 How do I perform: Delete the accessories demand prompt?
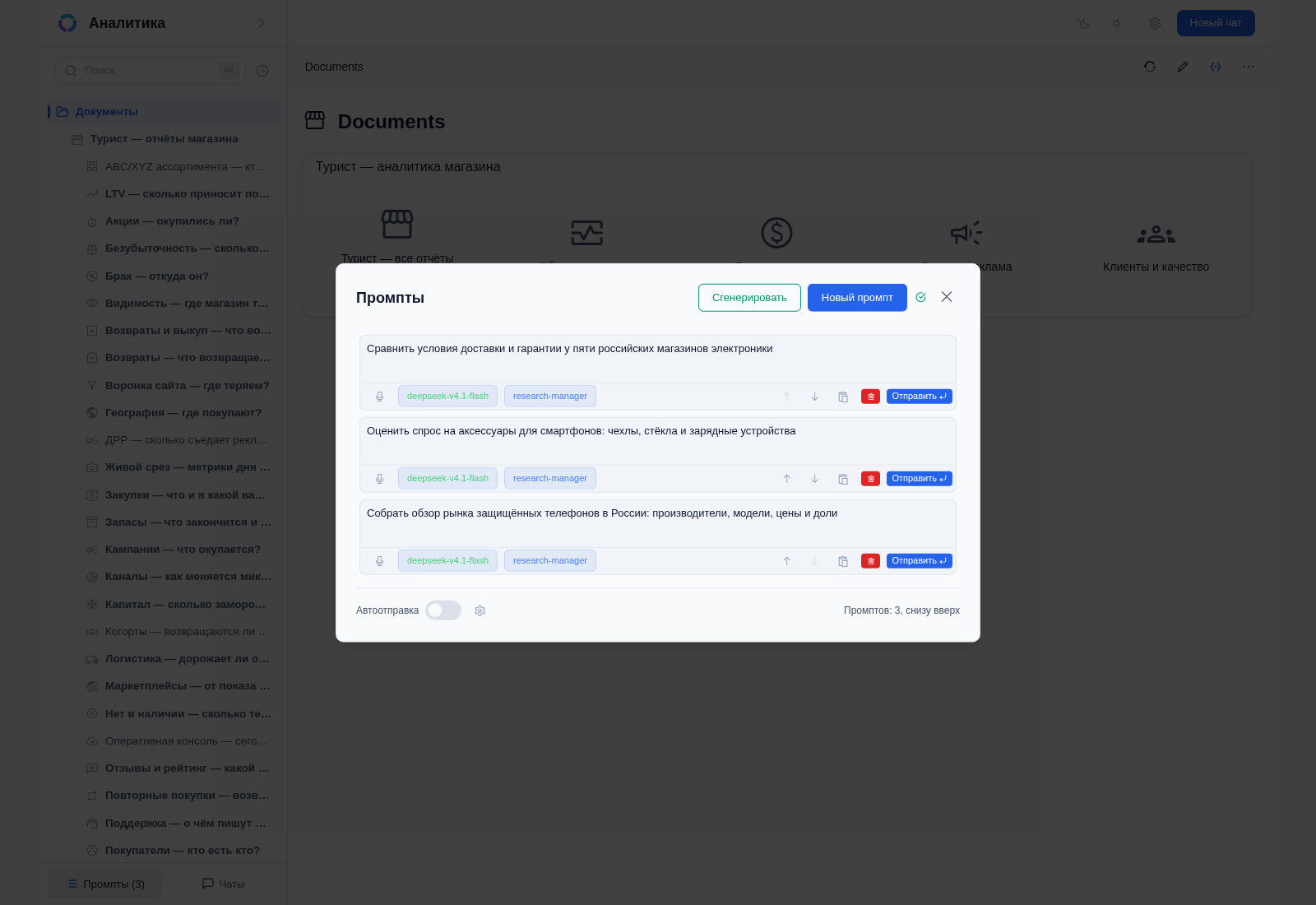[x=870, y=479]
